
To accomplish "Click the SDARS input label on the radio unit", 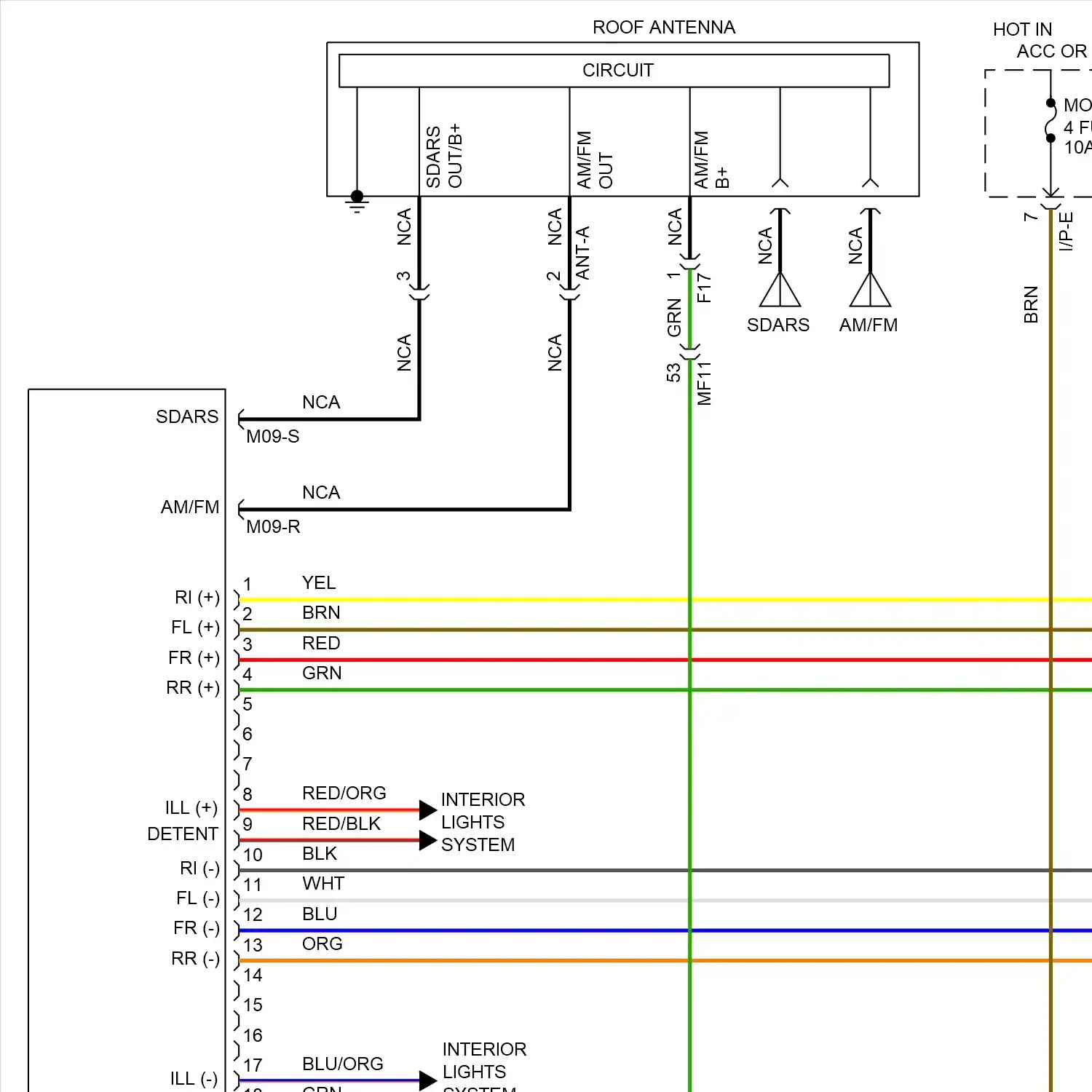I will pyautogui.click(x=187, y=416).
